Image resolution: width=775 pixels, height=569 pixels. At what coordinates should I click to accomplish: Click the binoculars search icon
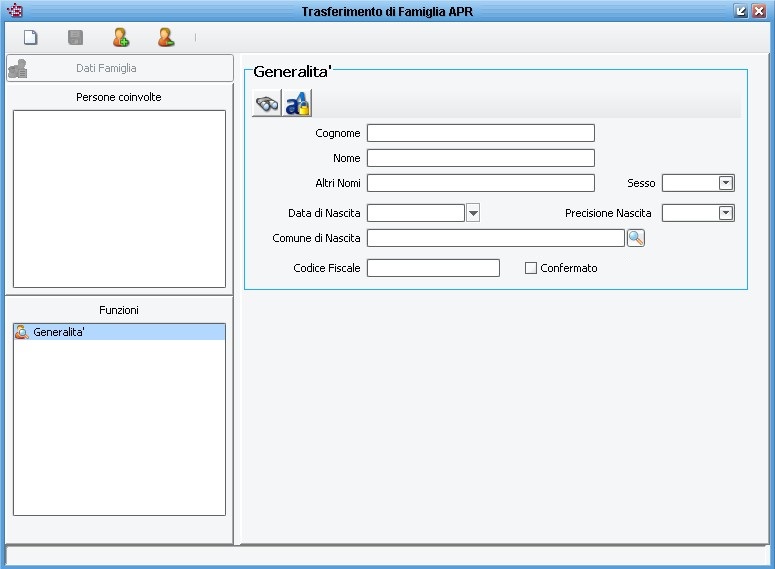[267, 104]
